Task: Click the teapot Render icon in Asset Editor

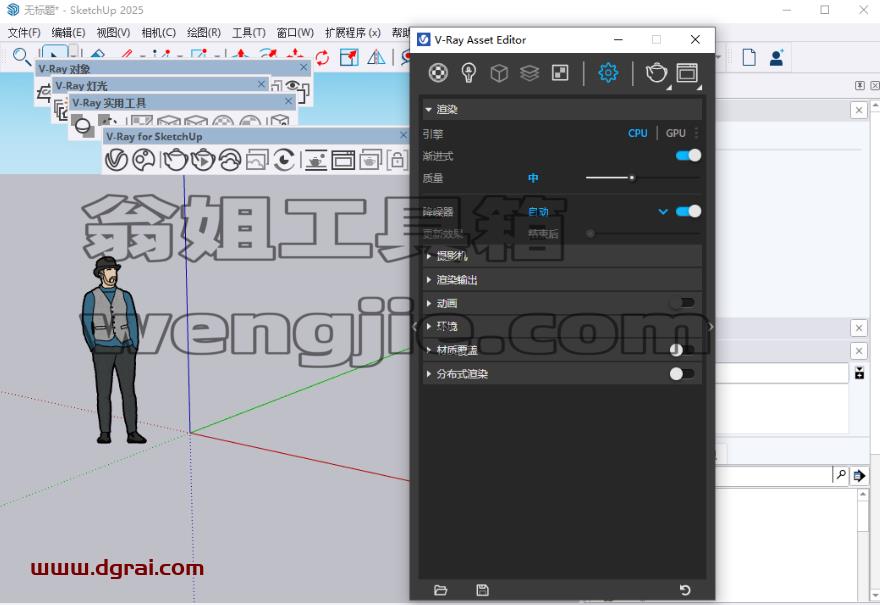Action: pos(656,73)
